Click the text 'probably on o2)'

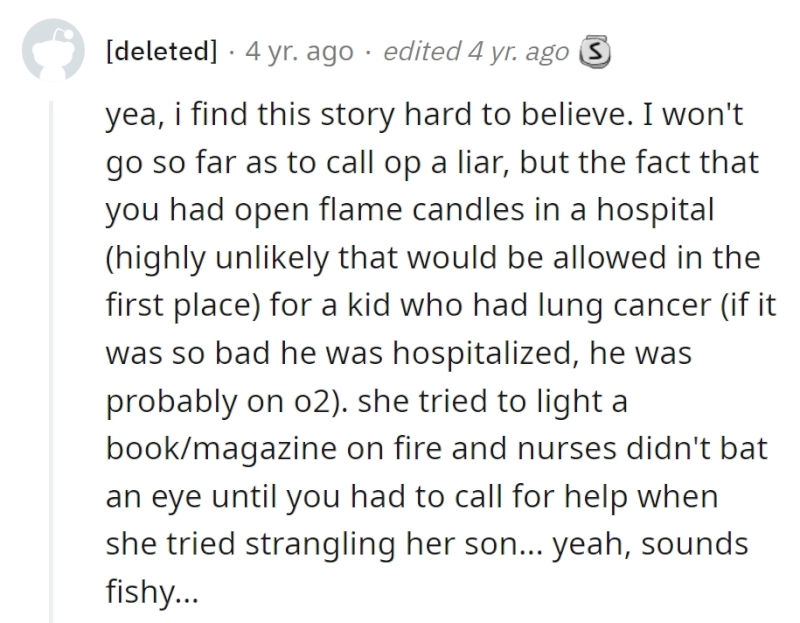pyautogui.click(x=226, y=401)
